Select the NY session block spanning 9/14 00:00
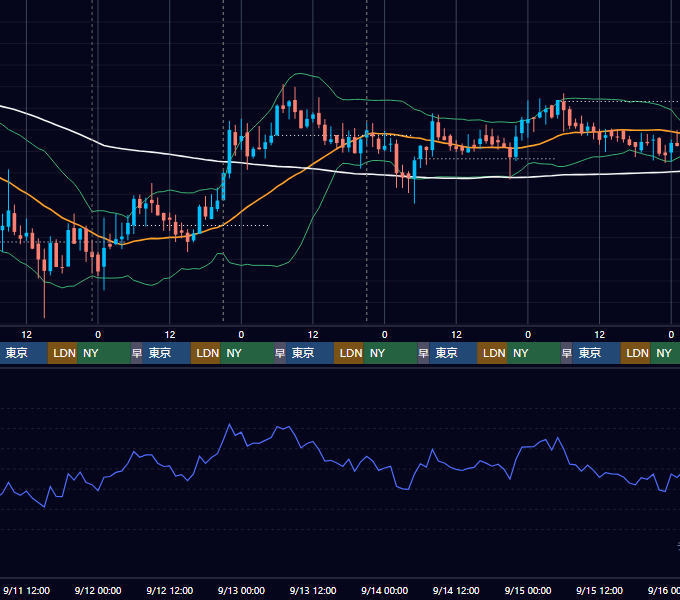This screenshot has width=680, height=600. (x=390, y=353)
